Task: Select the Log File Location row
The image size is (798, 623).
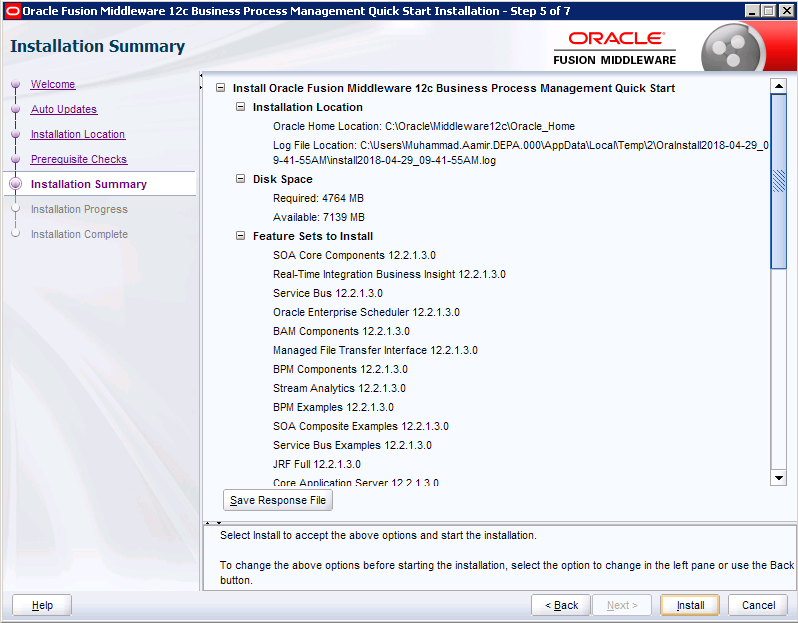Action: tap(521, 153)
